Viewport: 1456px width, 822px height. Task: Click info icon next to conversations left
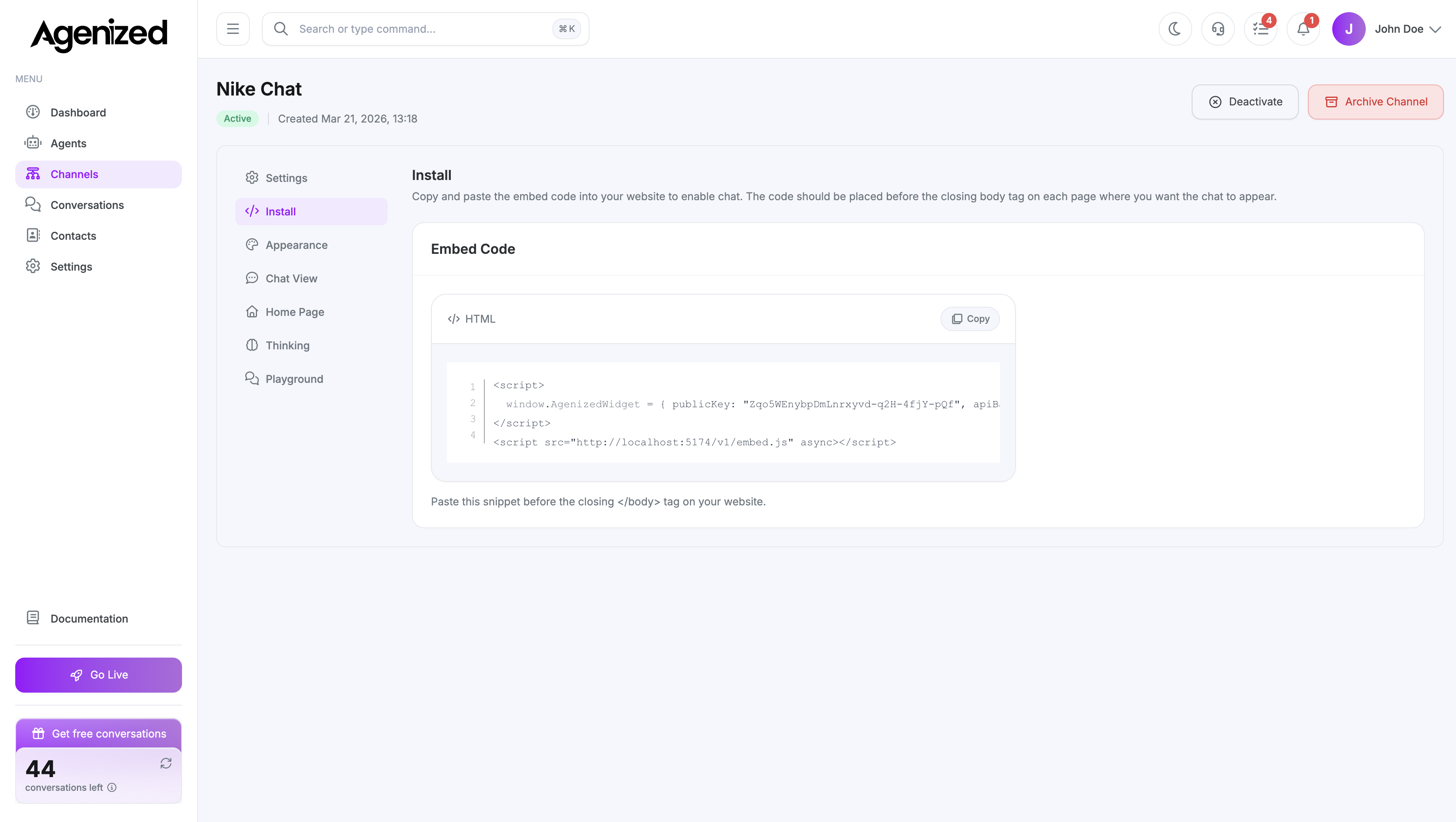click(112, 787)
